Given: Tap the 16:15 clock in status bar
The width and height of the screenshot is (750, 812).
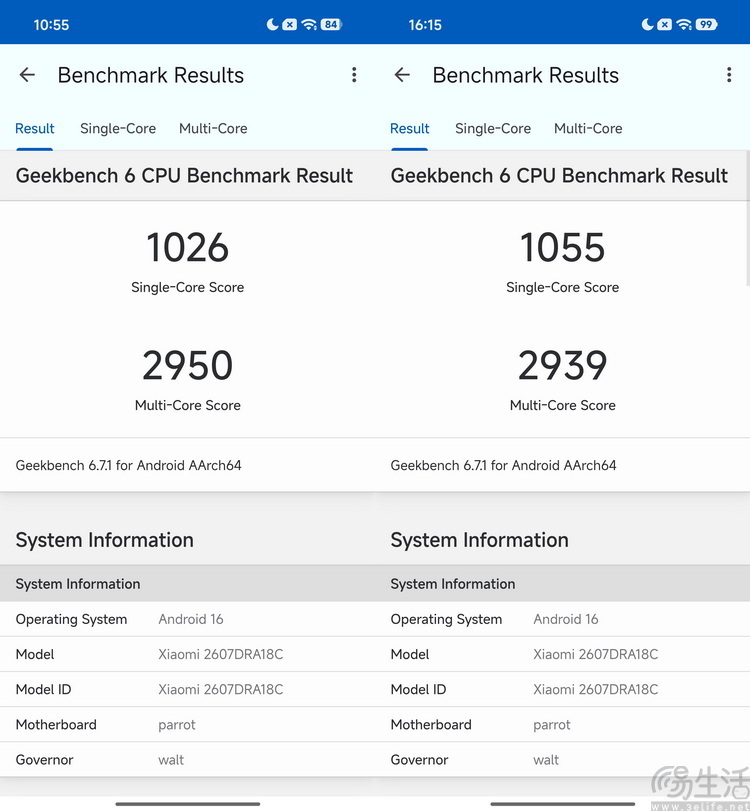Looking at the screenshot, I should coord(425,25).
